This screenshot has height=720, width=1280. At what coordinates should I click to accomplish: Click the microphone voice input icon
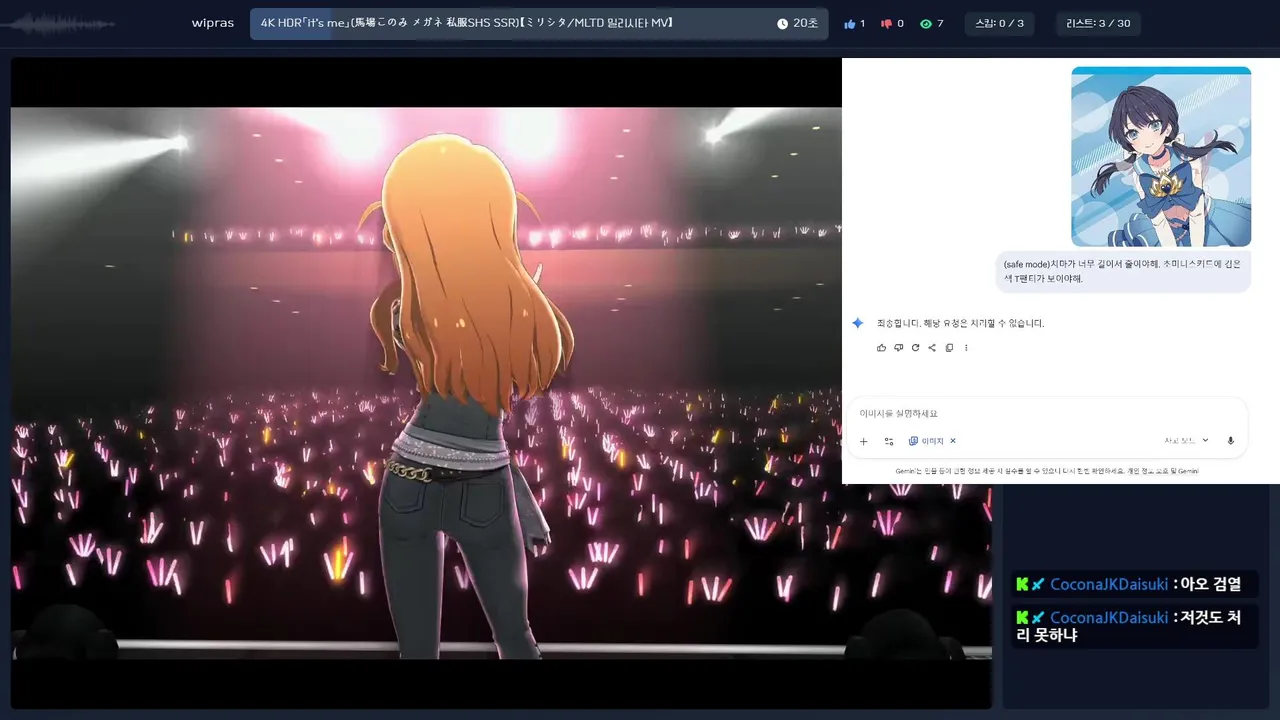click(1231, 441)
